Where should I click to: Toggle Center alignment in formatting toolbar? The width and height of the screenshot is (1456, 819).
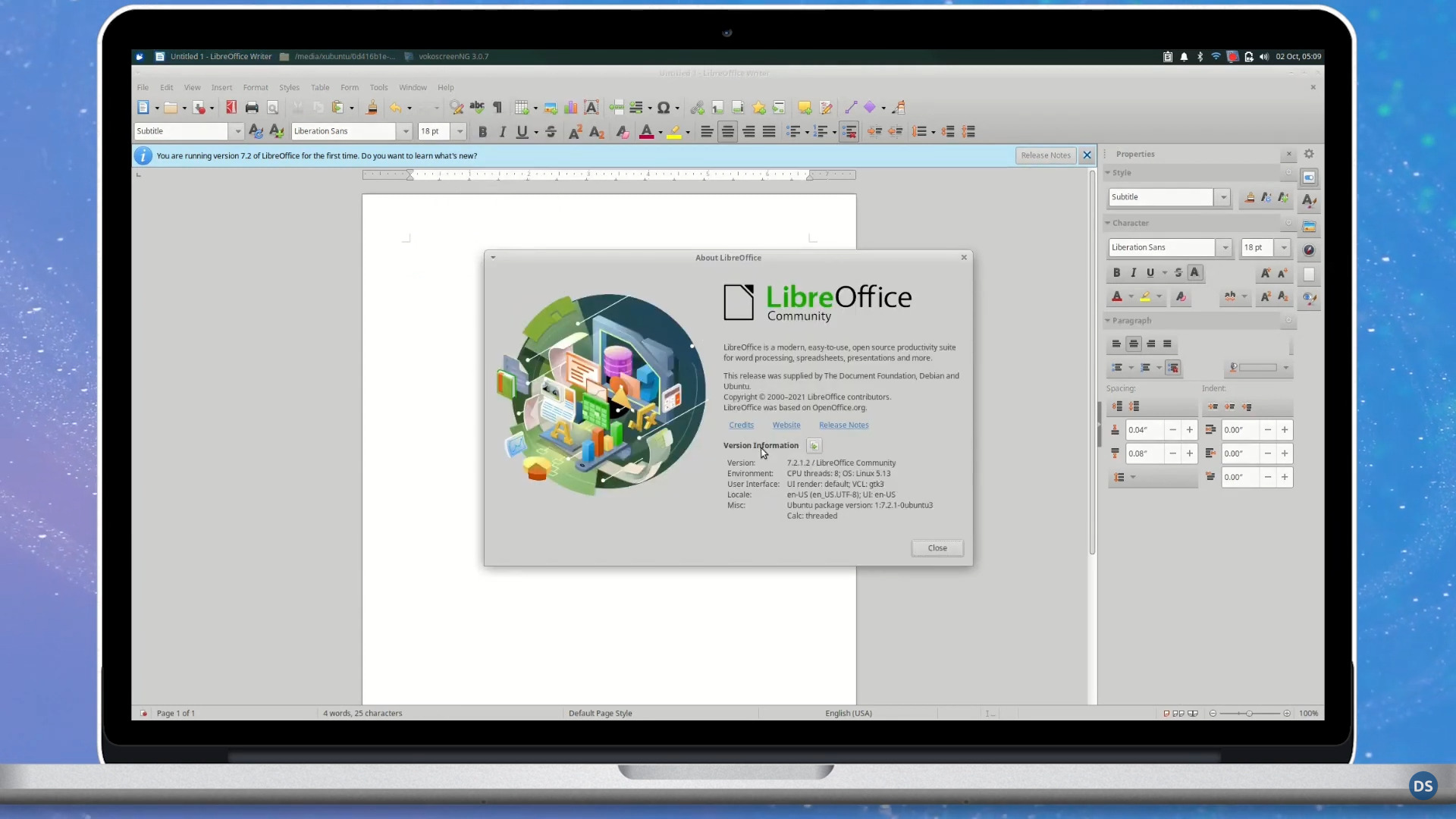point(728,132)
